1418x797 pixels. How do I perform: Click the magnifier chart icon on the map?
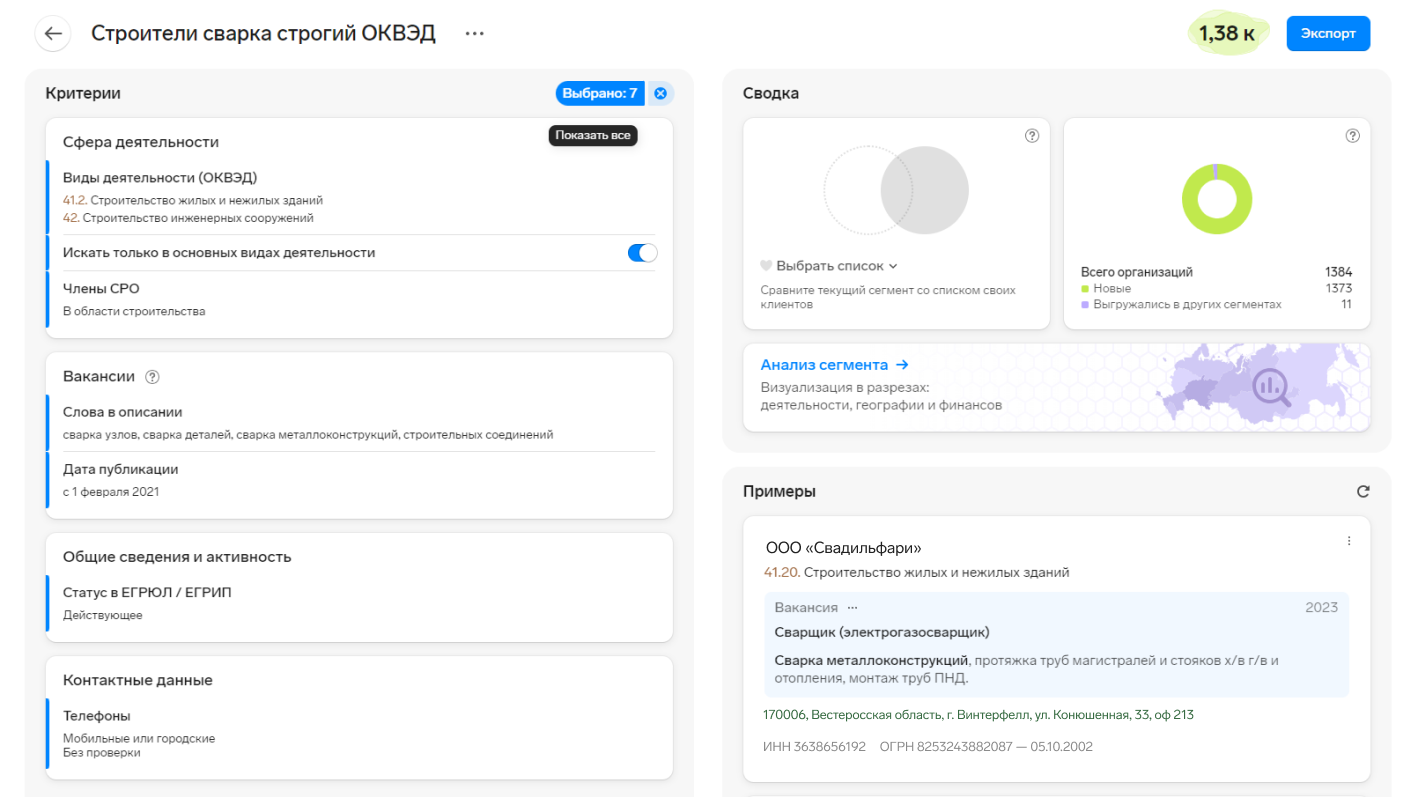click(x=1272, y=386)
